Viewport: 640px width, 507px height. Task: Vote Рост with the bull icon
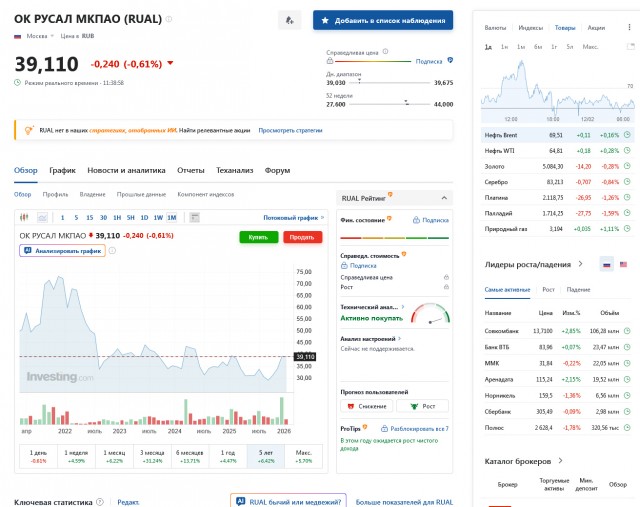[x=422, y=406]
